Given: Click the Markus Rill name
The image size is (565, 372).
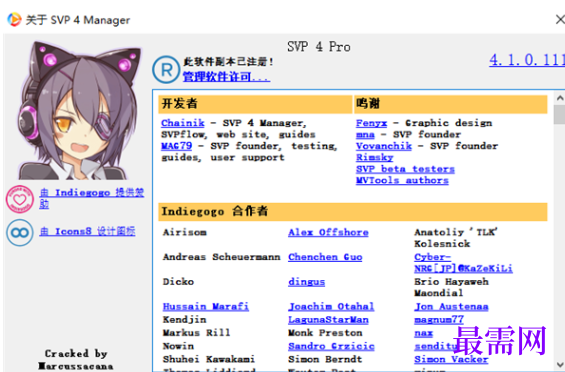Looking at the screenshot, I should click(196, 333).
